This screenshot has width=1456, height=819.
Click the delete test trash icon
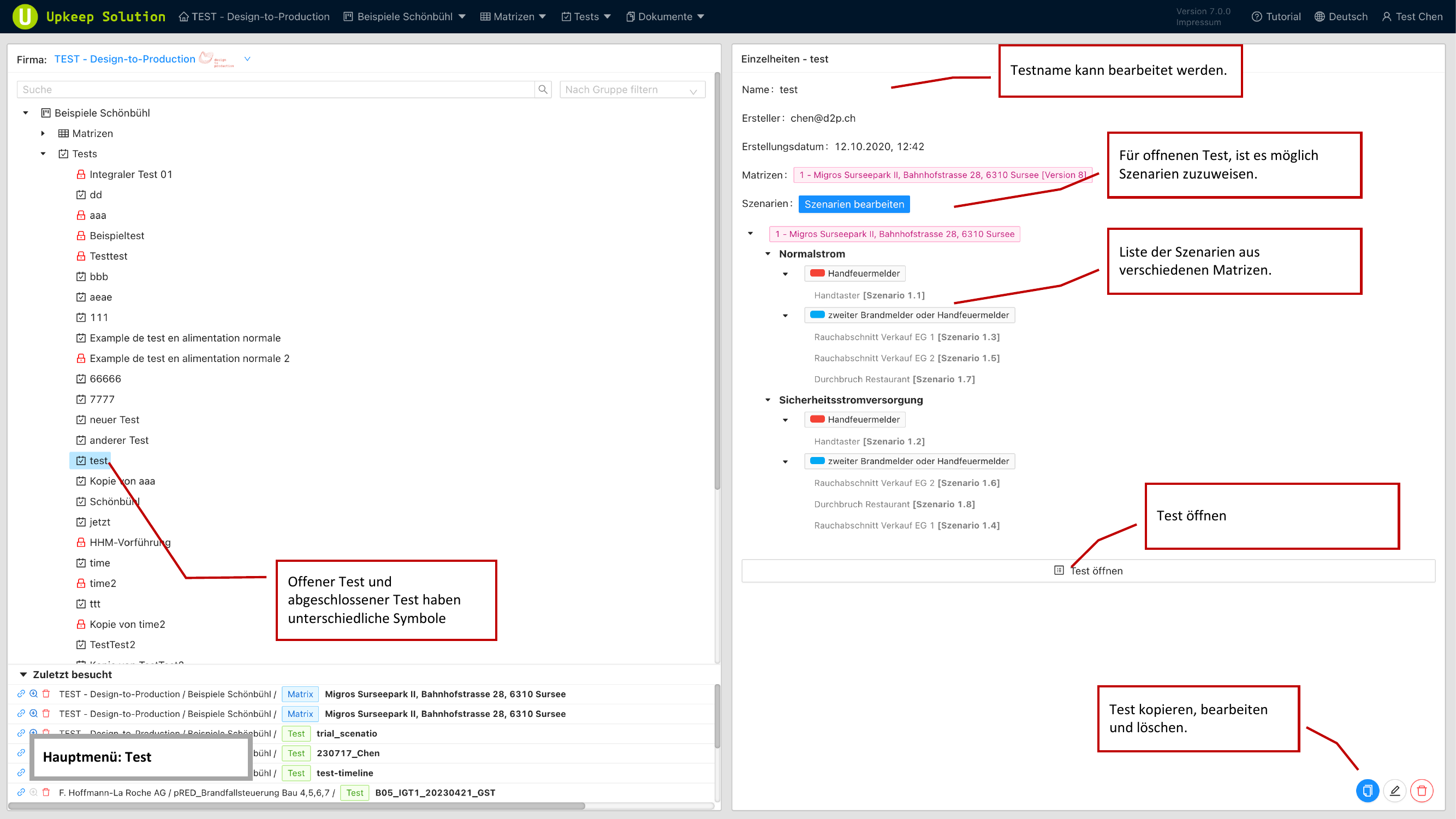point(1422,790)
